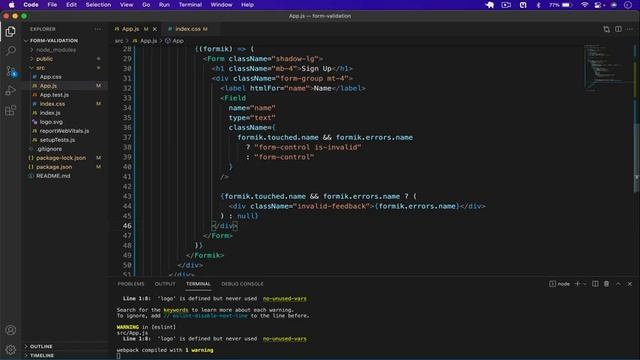The image size is (640, 360).
Task: Click the code minimap overview
Action: click(x=607, y=67)
